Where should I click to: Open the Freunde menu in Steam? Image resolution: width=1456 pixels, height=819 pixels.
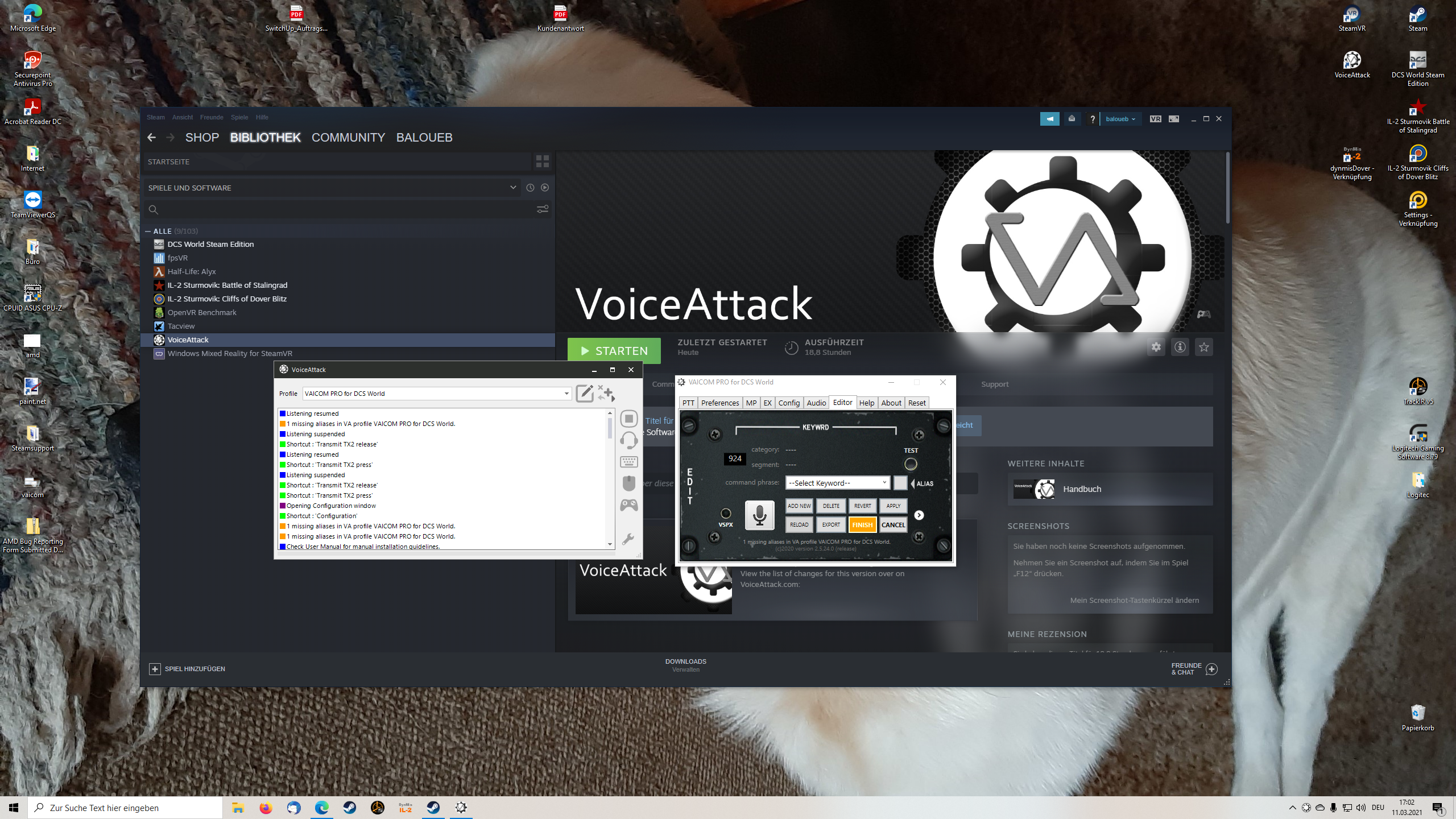212,117
